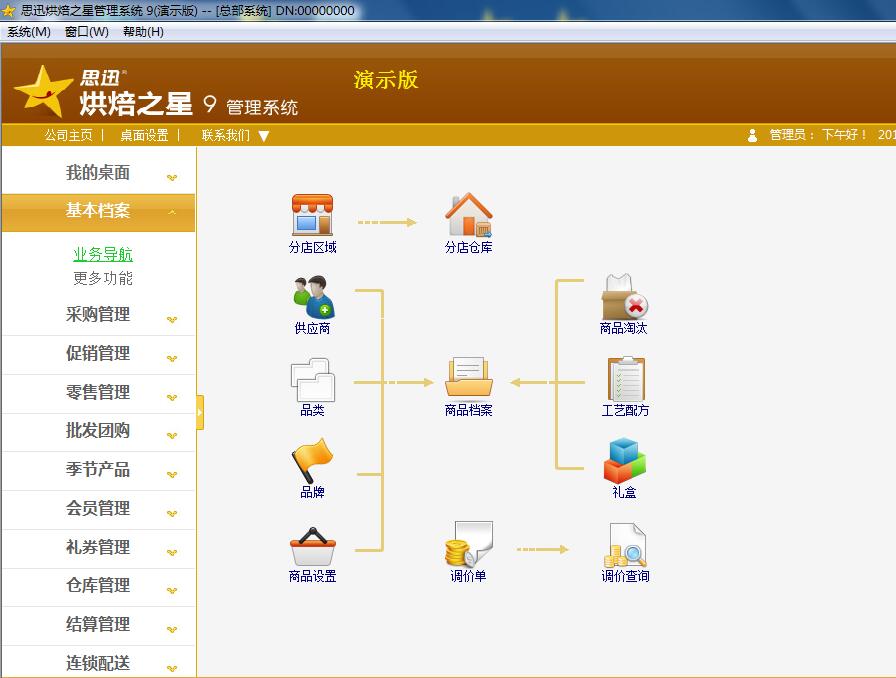The height and width of the screenshot is (678, 896).
Task: Open the 系统(M) menu
Action: click(29, 32)
